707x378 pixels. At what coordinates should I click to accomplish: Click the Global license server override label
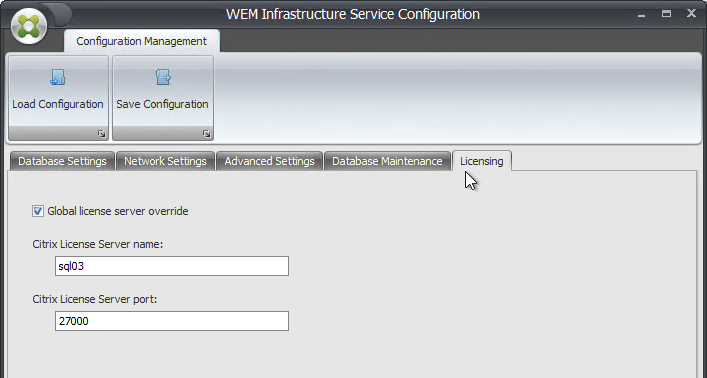pos(118,211)
